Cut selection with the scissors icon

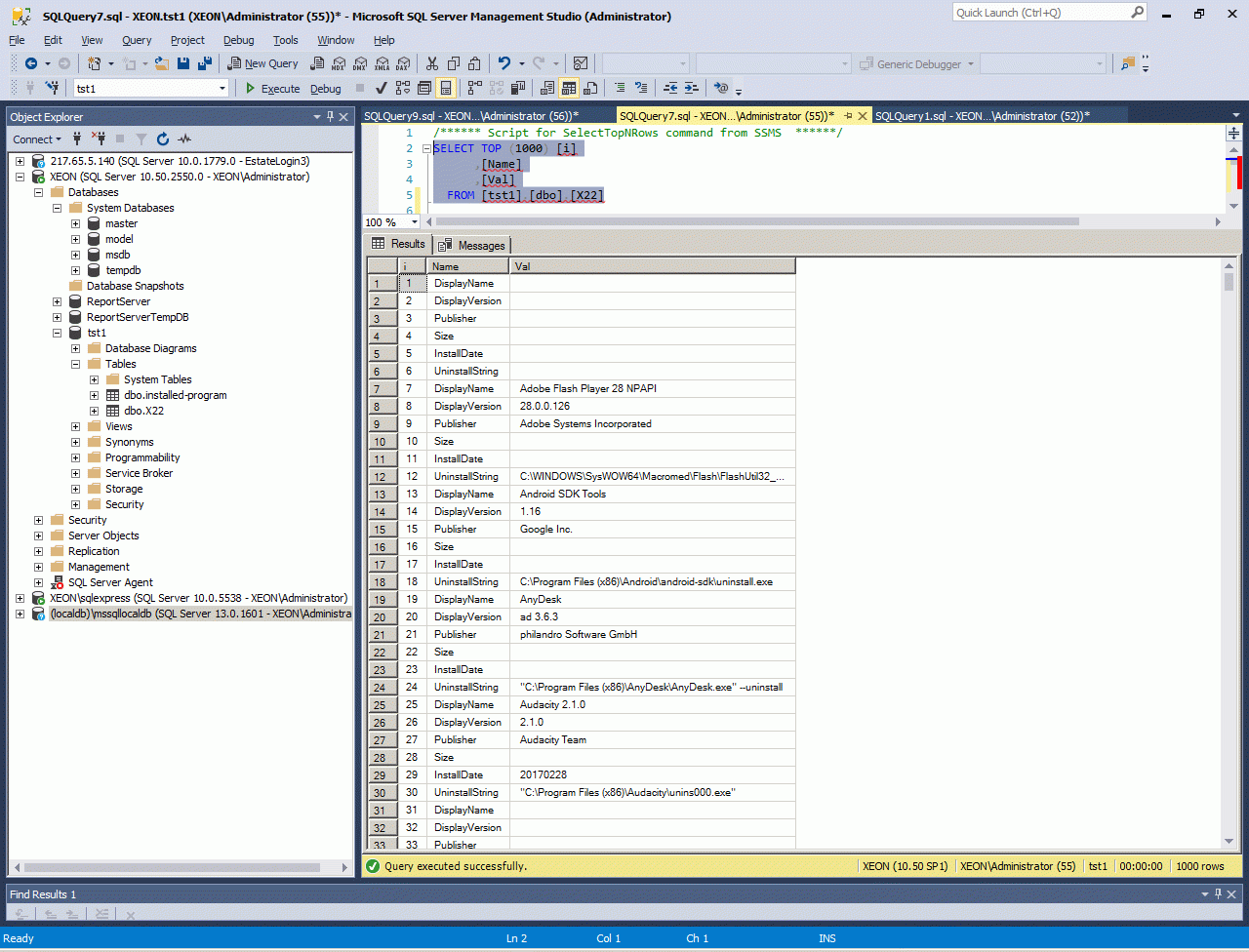(432, 63)
